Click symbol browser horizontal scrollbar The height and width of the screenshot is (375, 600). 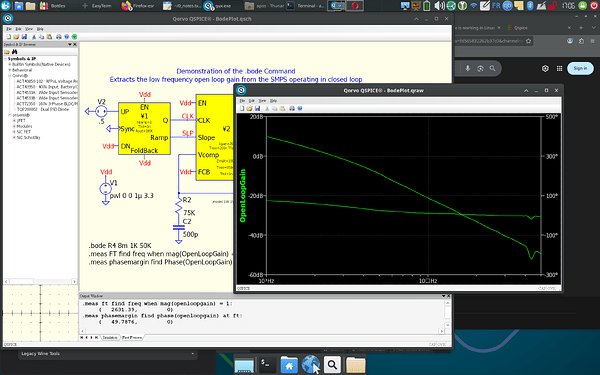40,281
